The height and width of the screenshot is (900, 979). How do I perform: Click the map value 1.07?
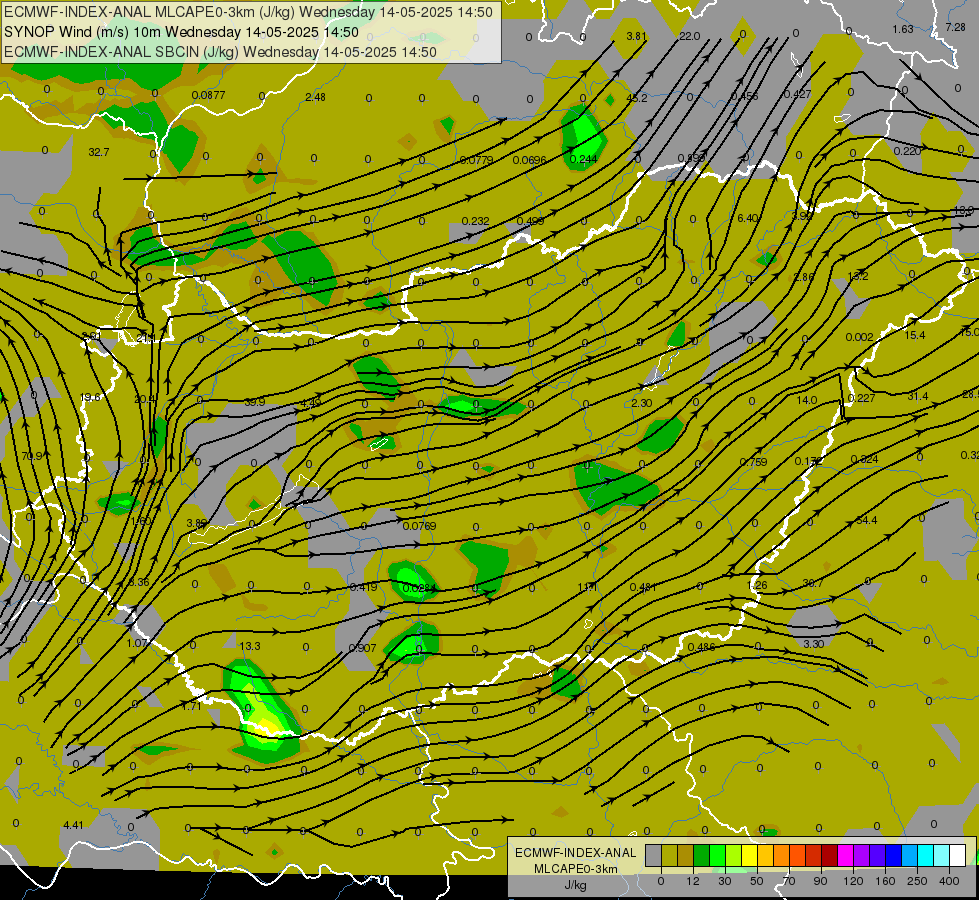point(137,643)
